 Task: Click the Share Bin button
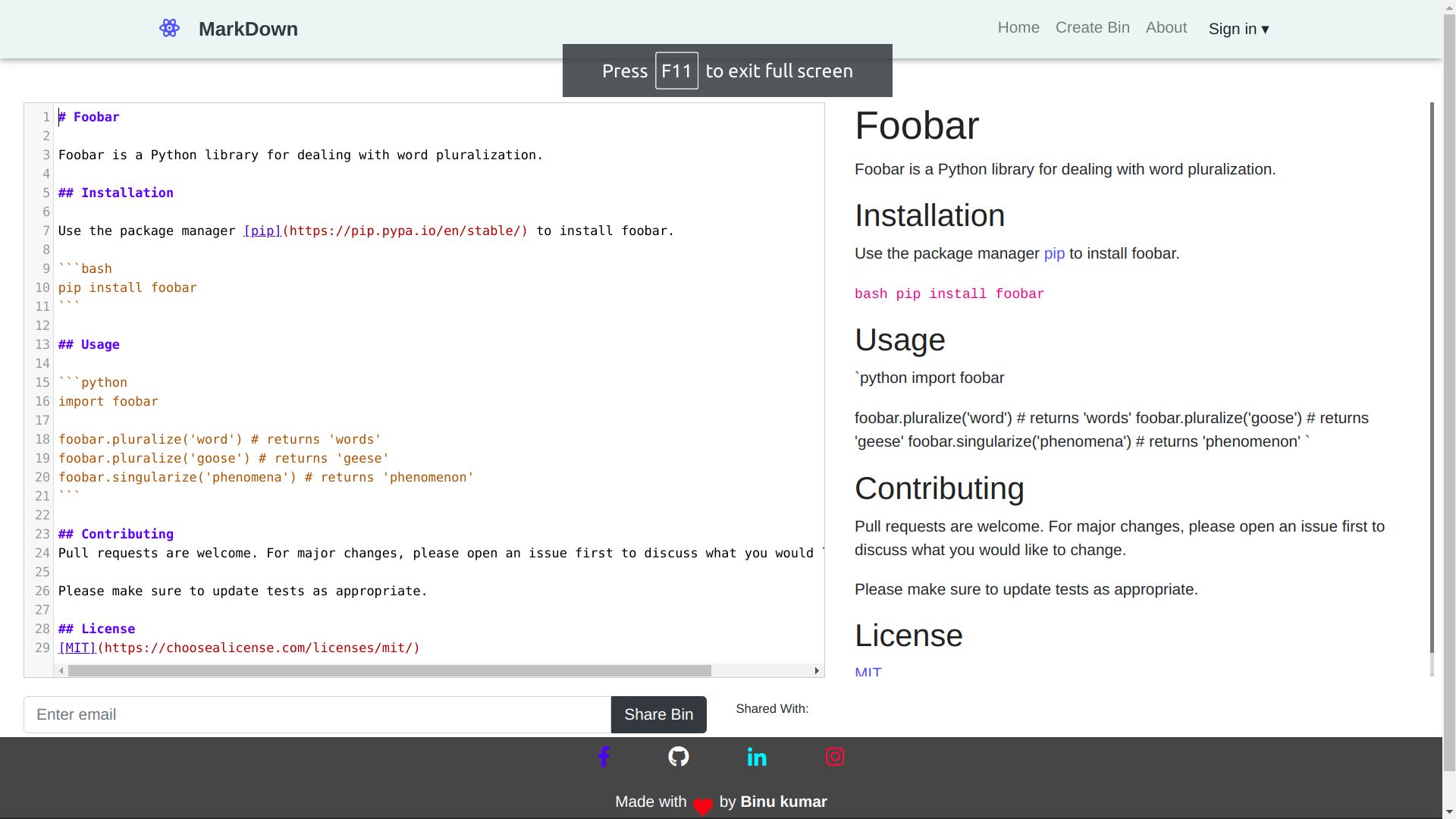point(659,714)
